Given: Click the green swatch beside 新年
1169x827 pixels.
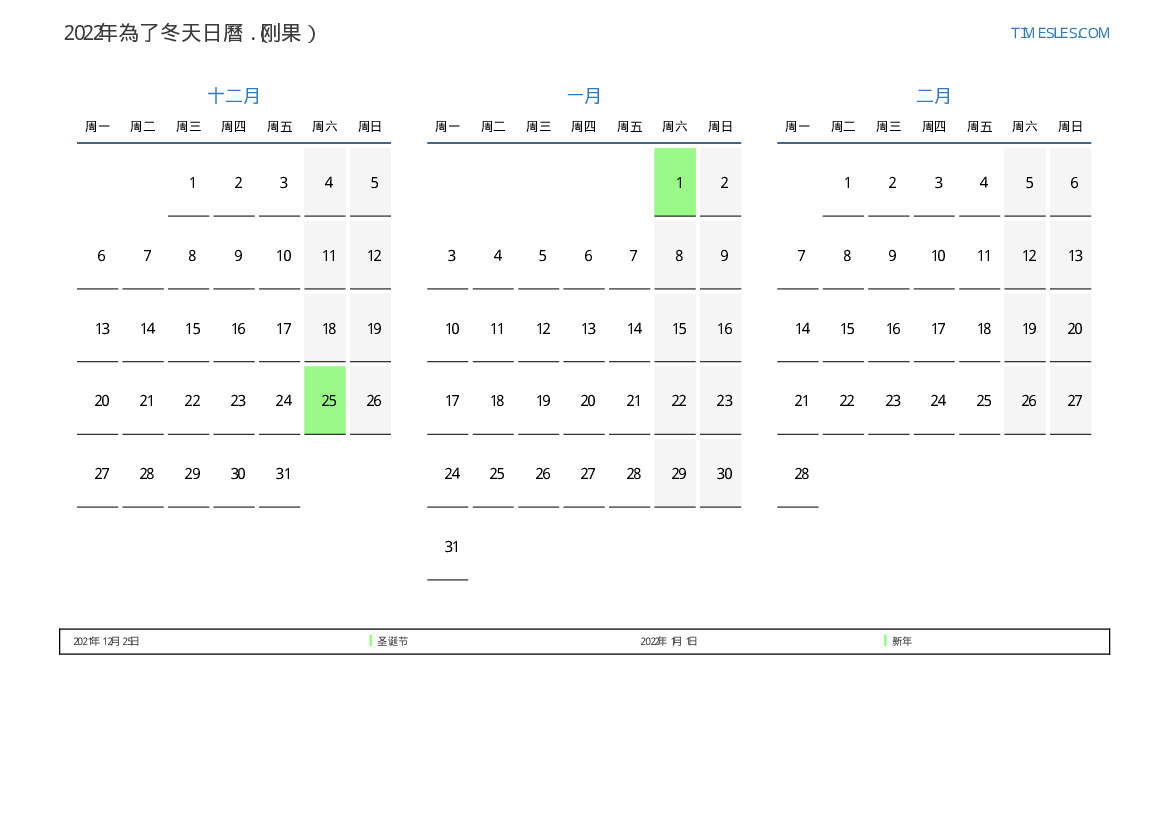Looking at the screenshot, I should pyautogui.click(x=885, y=641).
